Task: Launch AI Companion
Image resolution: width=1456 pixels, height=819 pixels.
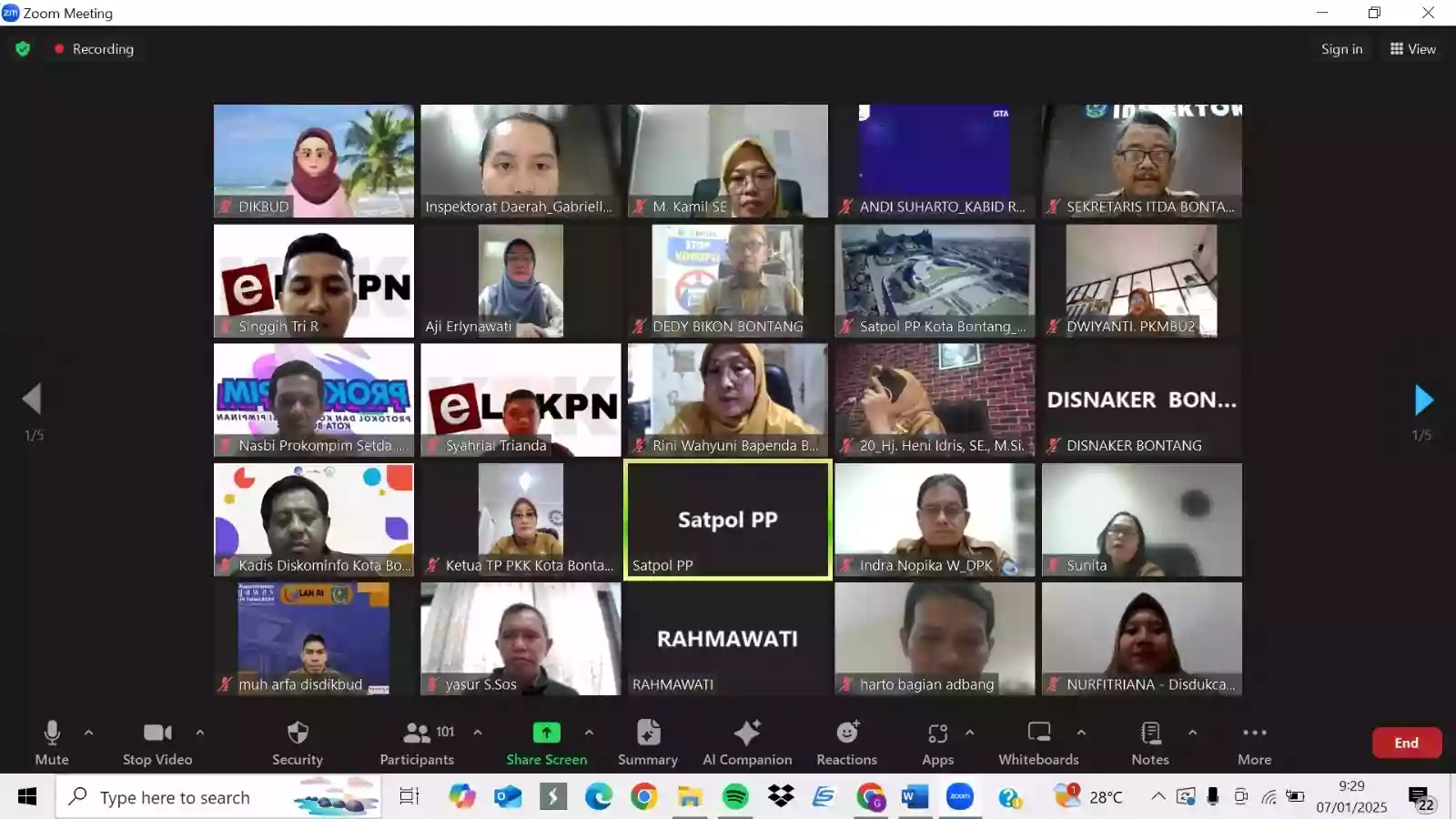Action: [x=746, y=742]
